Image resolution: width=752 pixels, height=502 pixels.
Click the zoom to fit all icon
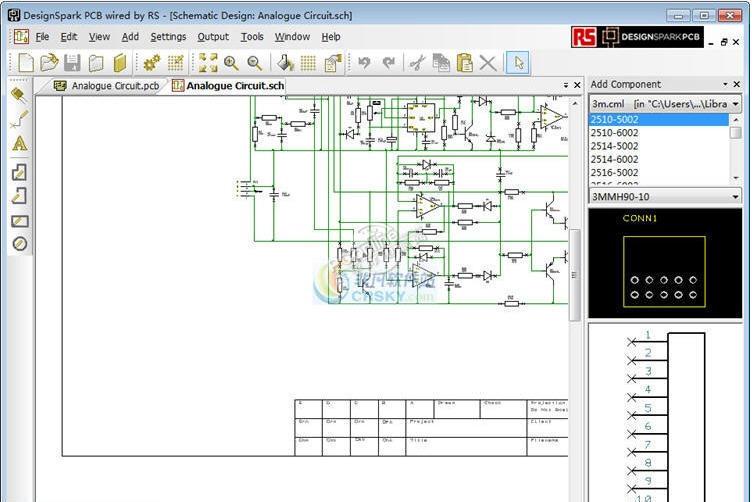208,63
